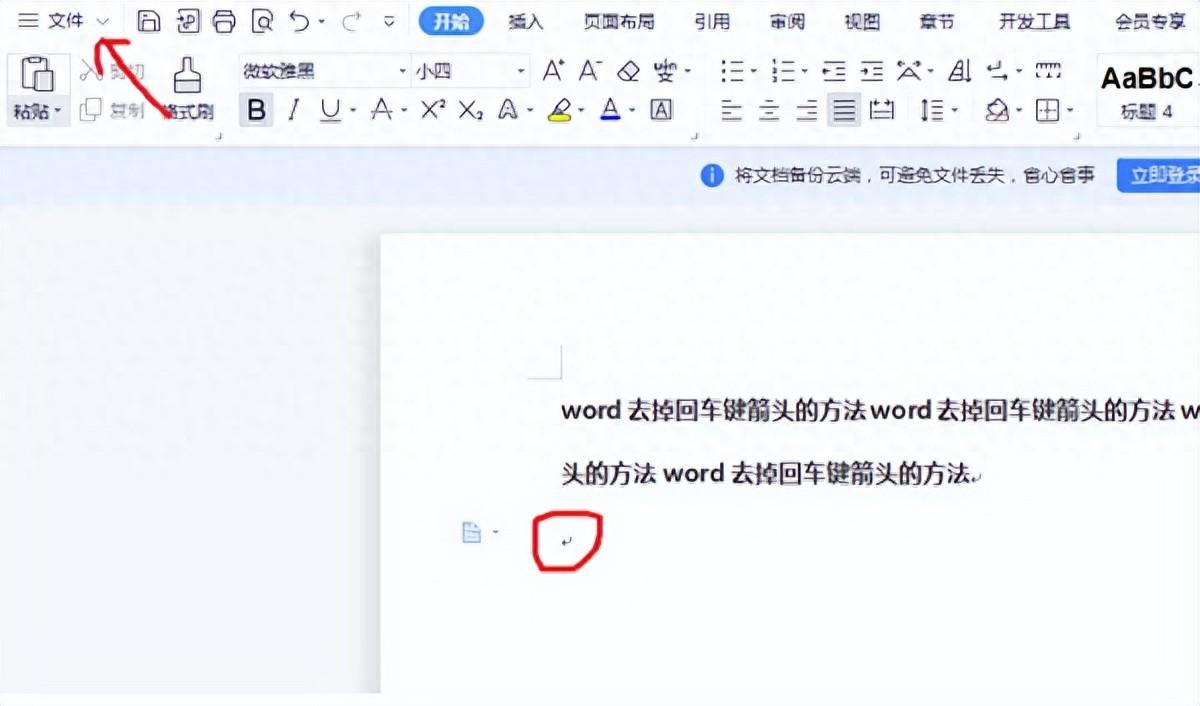Click the Subscript X₂ icon
Screen dimensions: 1200x706
(x=470, y=110)
